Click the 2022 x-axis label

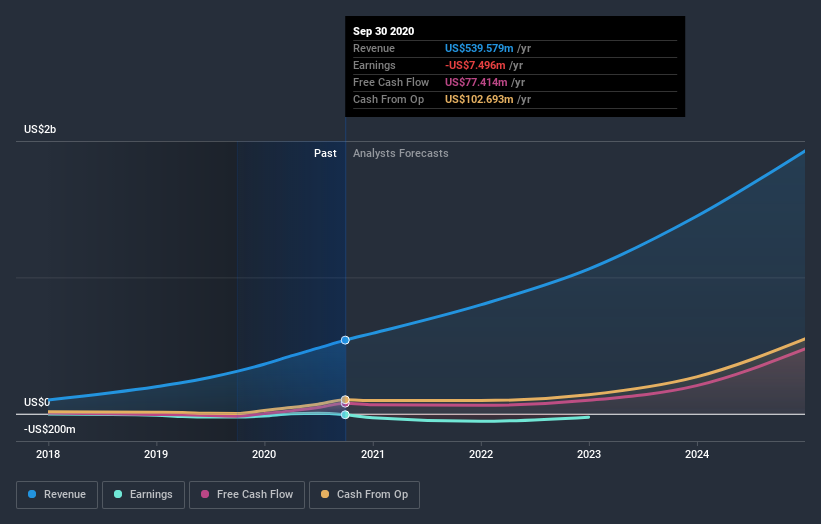[x=481, y=454]
